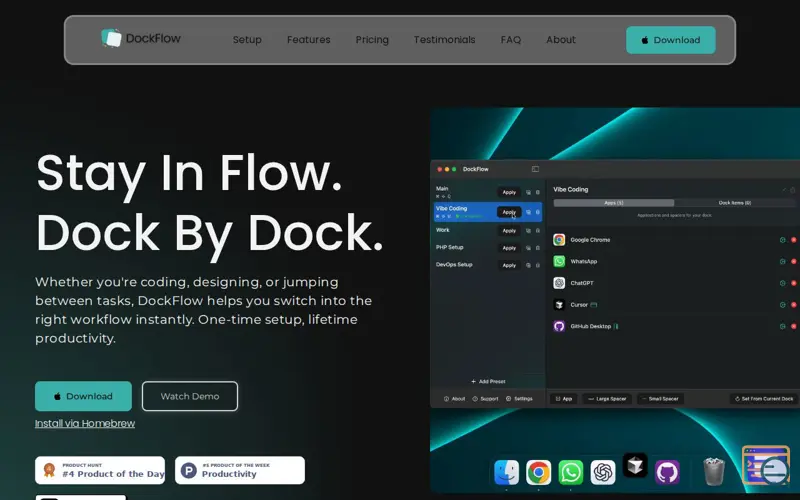This screenshot has width=800, height=500.
Task: Open the Trash in the macOS dock
Action: pos(714,471)
